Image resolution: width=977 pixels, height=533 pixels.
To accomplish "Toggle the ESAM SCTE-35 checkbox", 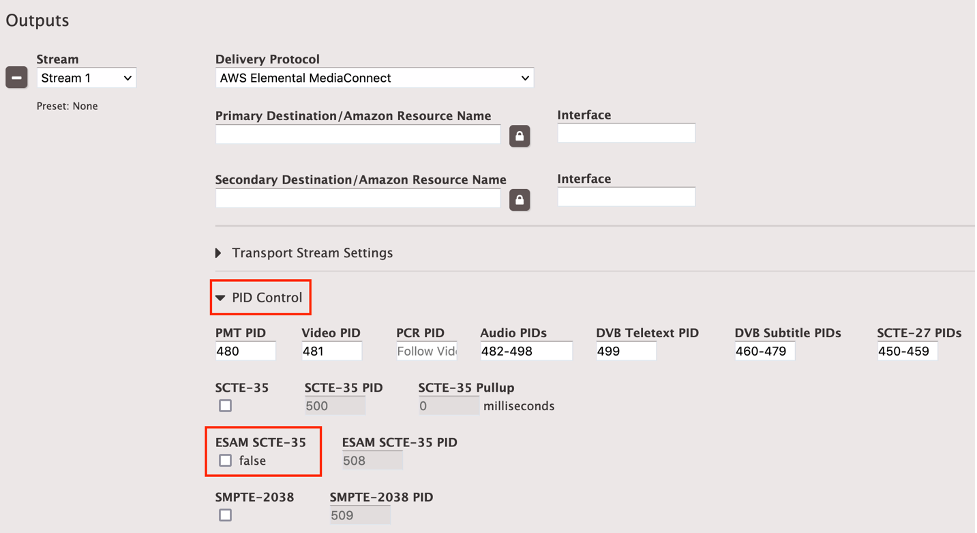I will (225, 460).
